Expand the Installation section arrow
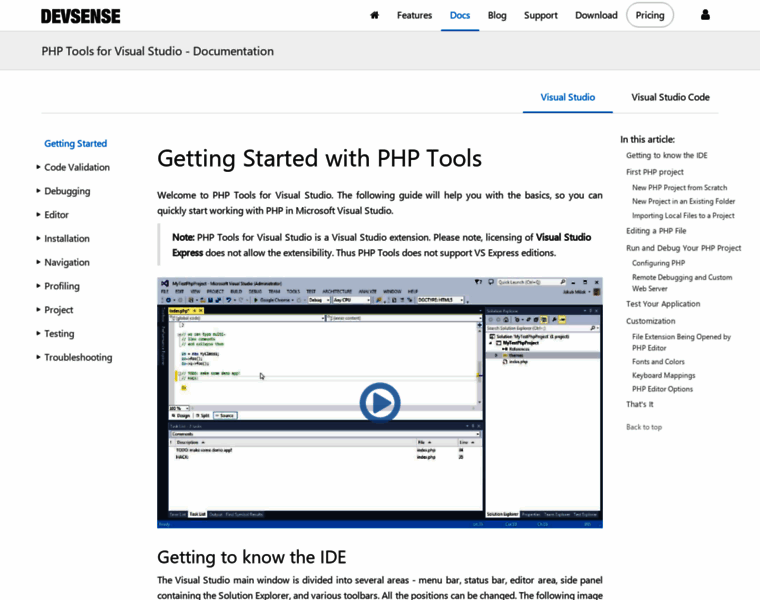 click(x=38, y=238)
